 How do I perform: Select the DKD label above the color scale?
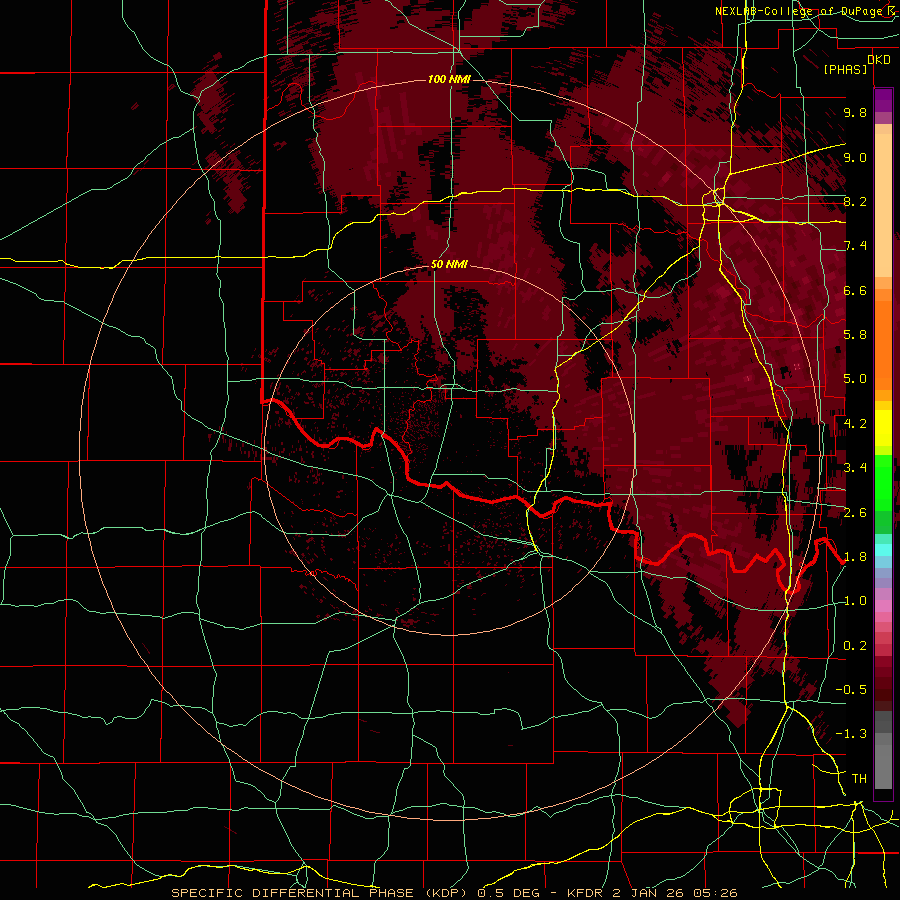point(879,60)
